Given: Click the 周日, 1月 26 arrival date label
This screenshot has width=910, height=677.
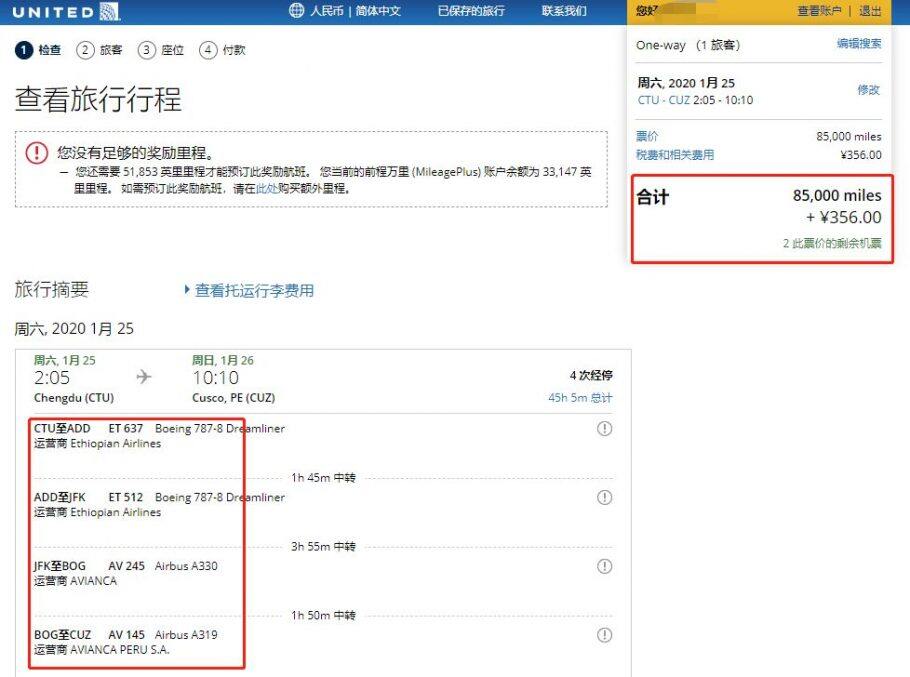Looking at the screenshot, I should tap(223, 360).
